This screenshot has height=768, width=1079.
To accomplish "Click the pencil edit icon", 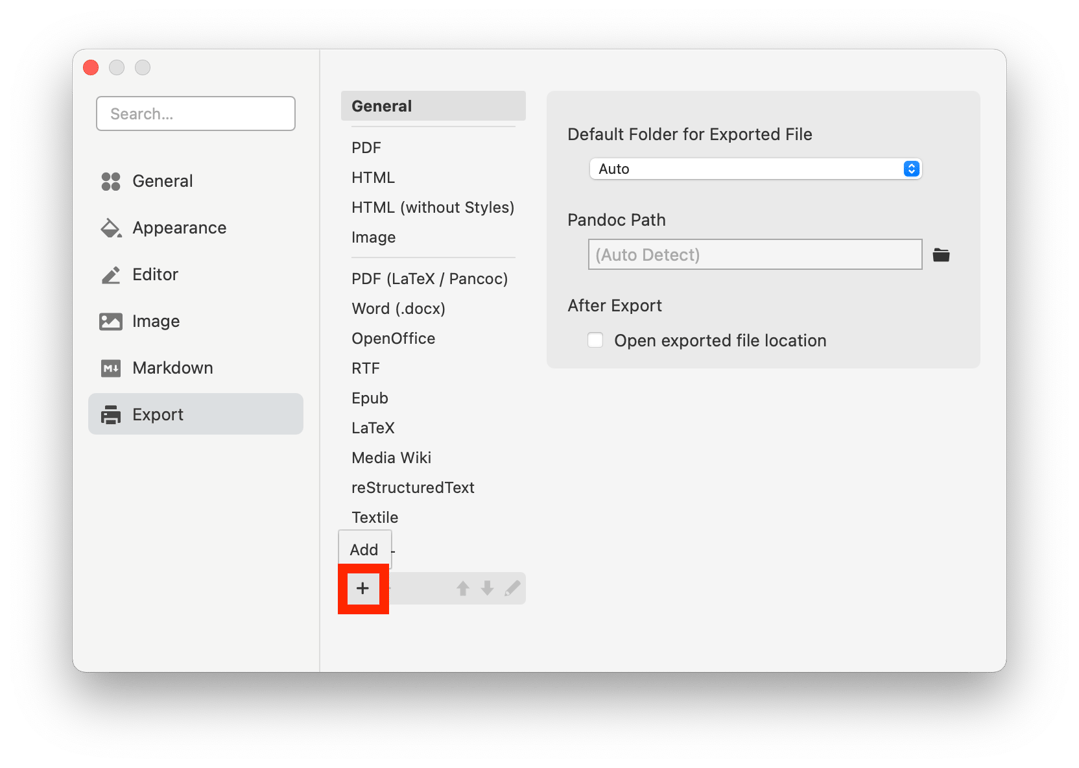I will point(512,589).
